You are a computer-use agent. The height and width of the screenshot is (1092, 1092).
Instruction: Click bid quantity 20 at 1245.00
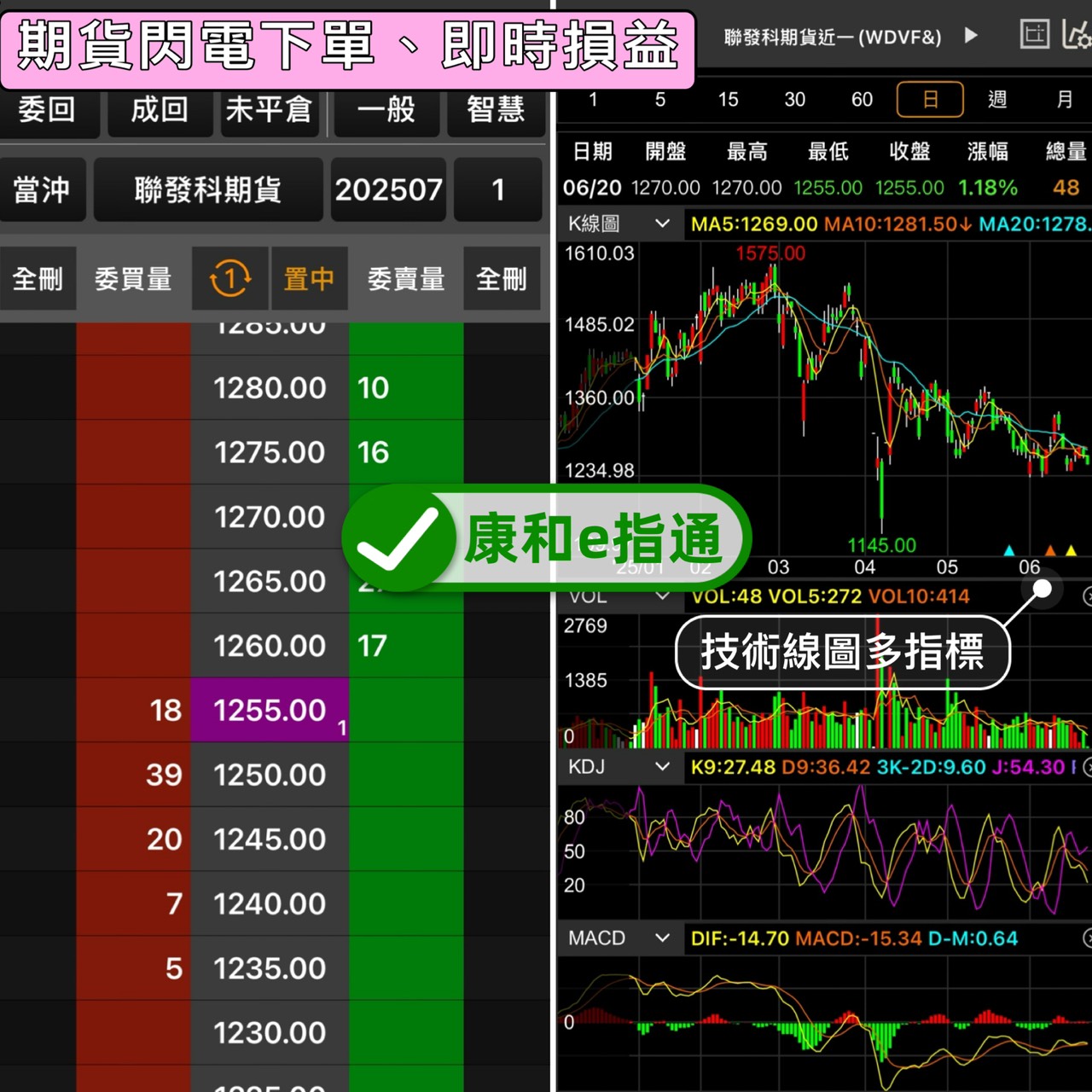pyautogui.click(x=164, y=839)
